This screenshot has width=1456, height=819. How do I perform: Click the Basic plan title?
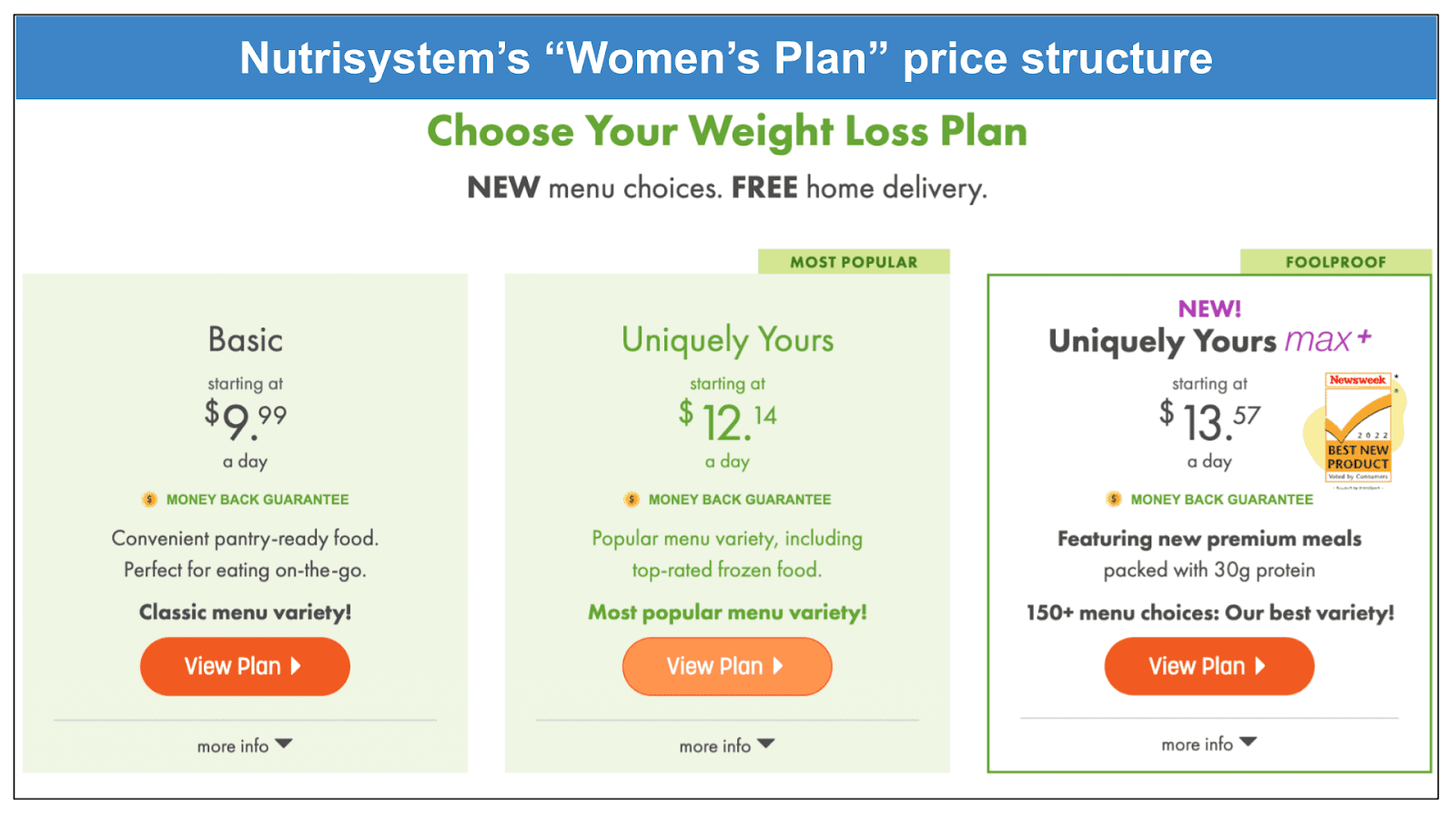tap(246, 339)
